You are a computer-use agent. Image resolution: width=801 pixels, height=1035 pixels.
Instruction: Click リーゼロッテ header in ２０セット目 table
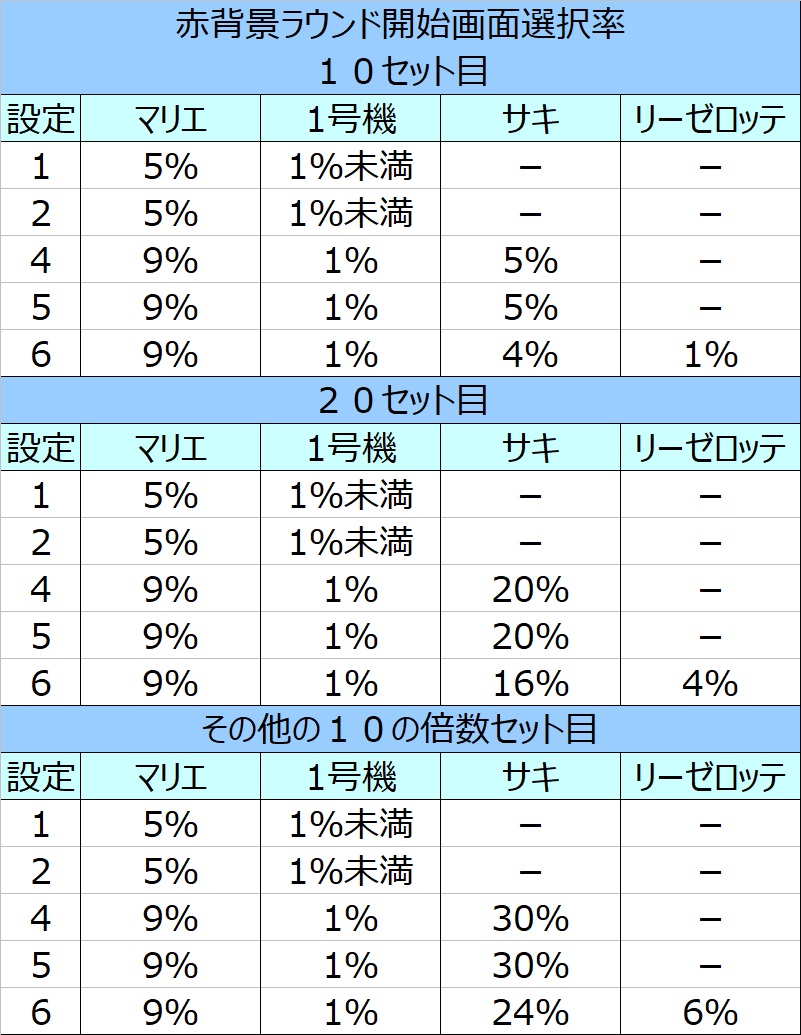(710, 448)
